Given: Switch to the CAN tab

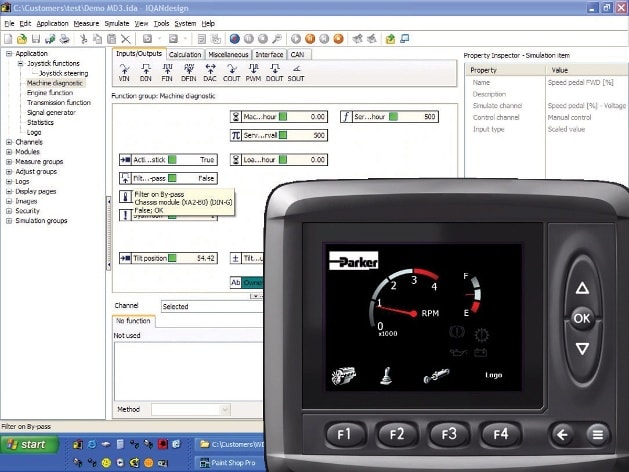Looking at the screenshot, I should pos(297,55).
